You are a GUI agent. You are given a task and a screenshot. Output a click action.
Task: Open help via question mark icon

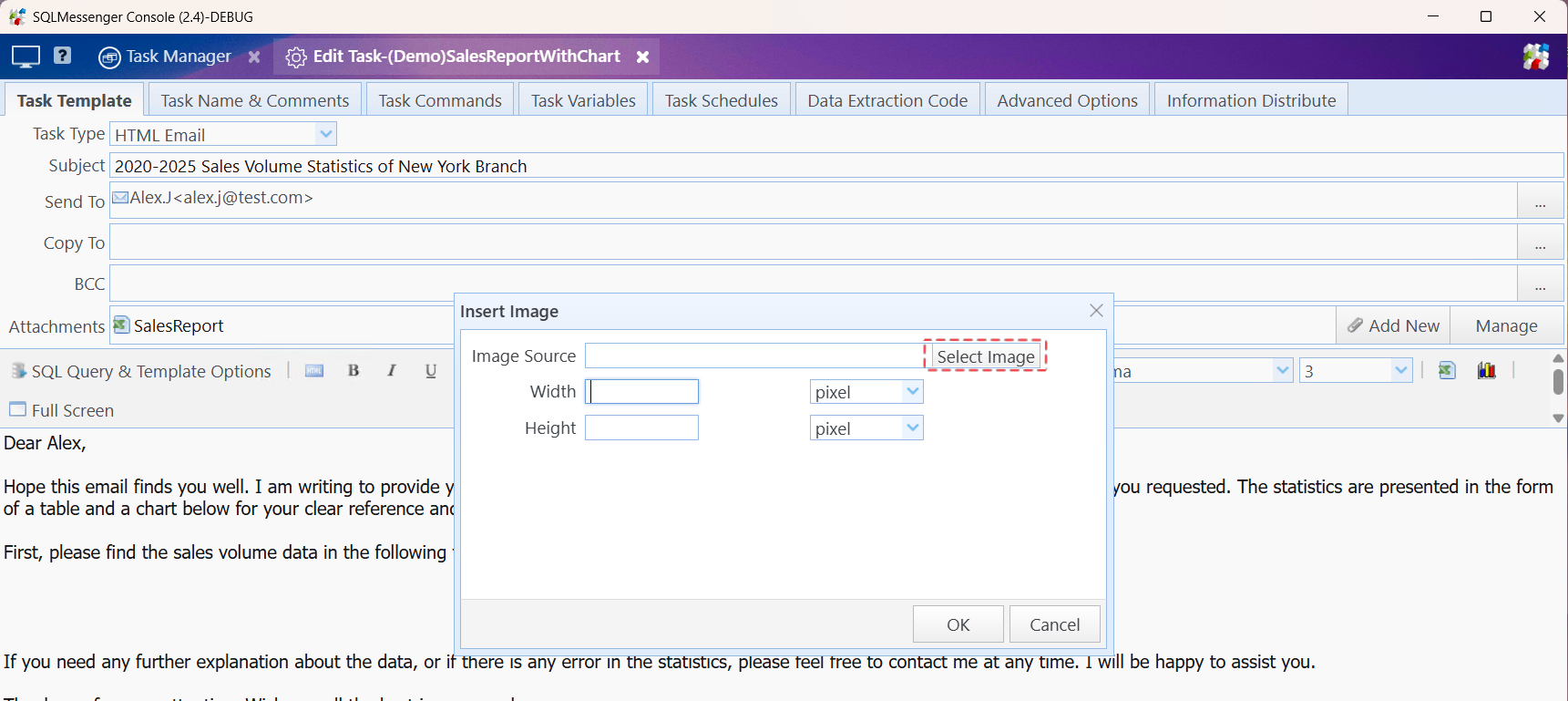(x=62, y=56)
